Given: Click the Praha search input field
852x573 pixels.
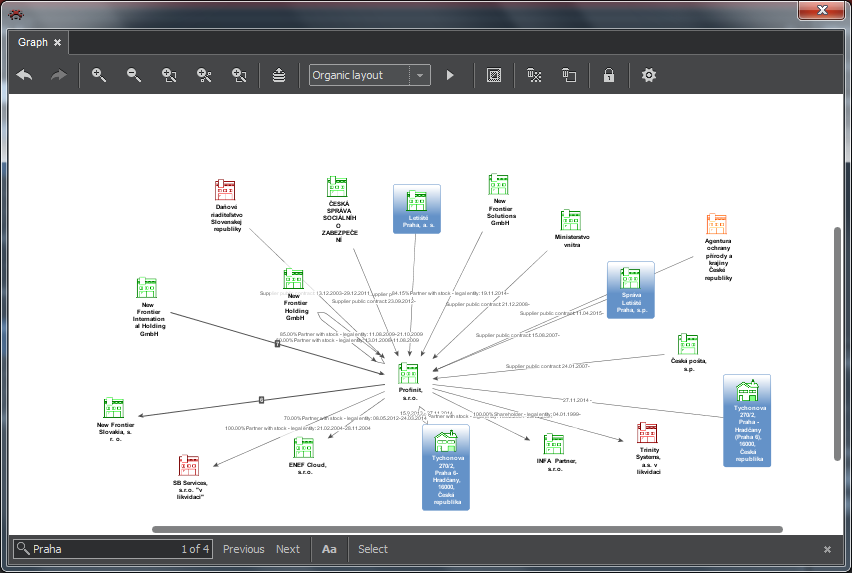Looking at the screenshot, I should point(100,549).
